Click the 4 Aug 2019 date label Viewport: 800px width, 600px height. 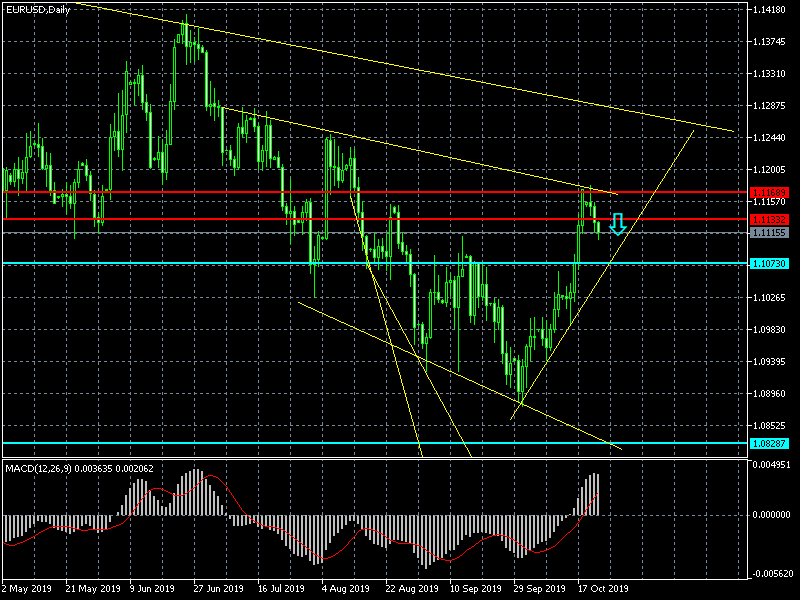[345, 589]
